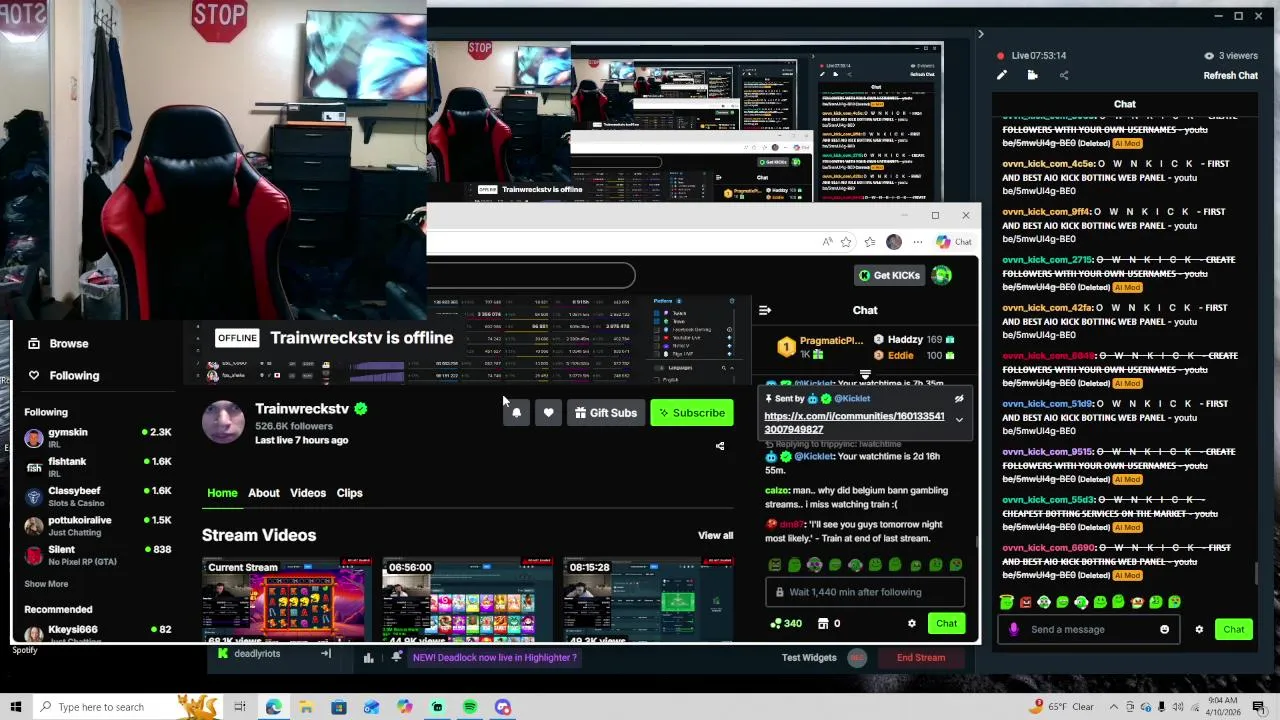Click the Deadlock Highlighter announcement
Screen dimensions: 1280x720
(494, 657)
